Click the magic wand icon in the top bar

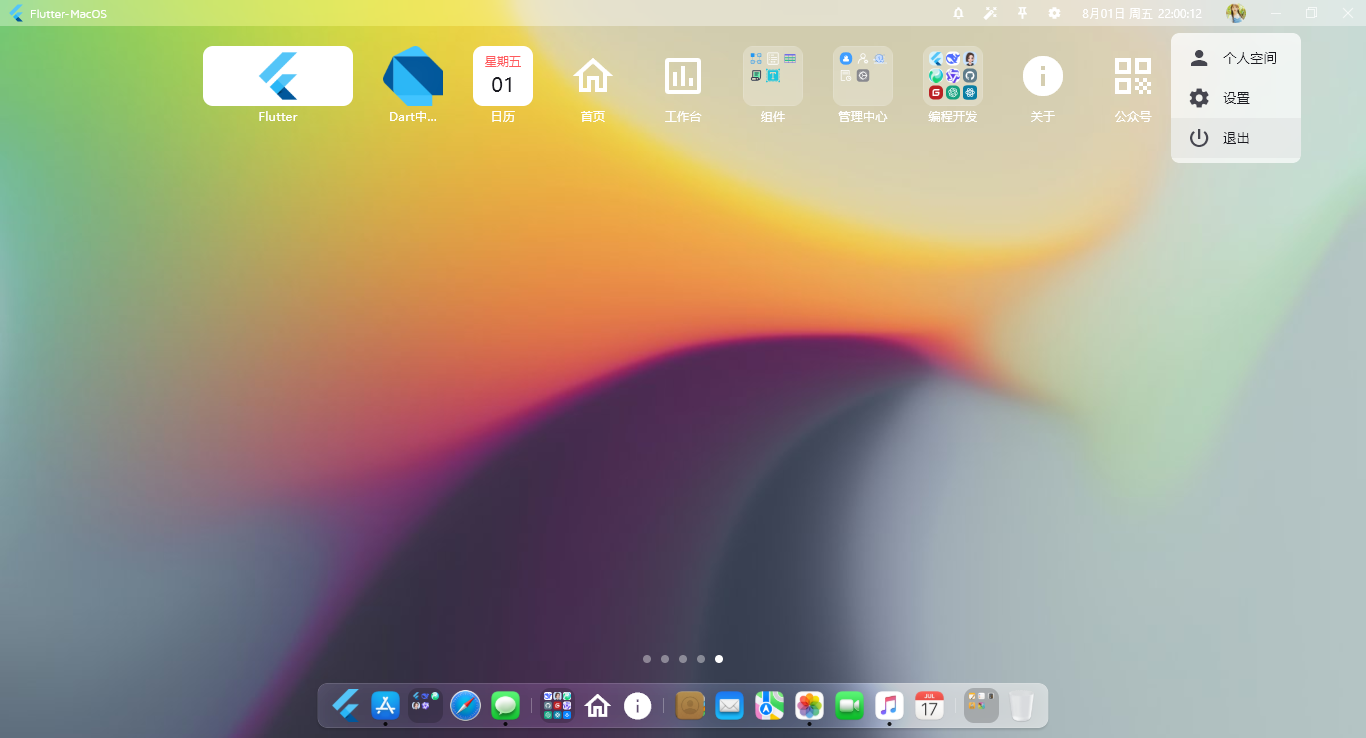pyautogui.click(x=990, y=13)
